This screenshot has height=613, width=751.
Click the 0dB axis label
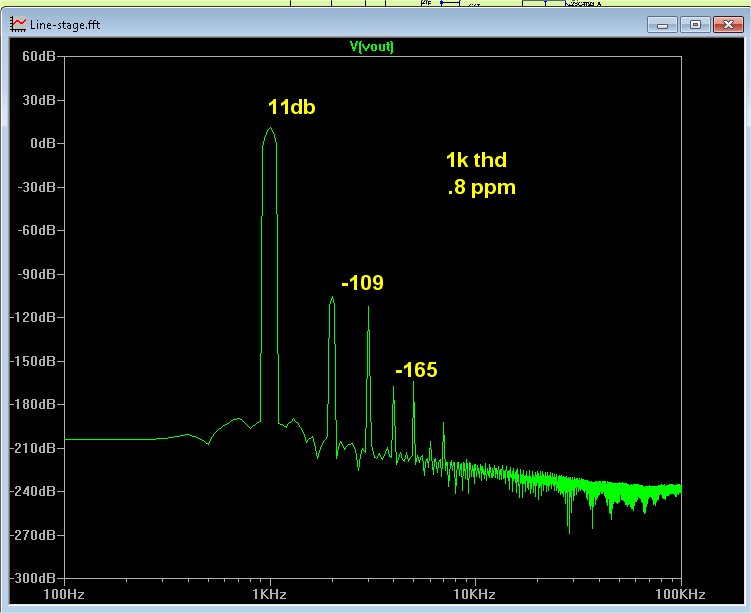click(x=43, y=143)
